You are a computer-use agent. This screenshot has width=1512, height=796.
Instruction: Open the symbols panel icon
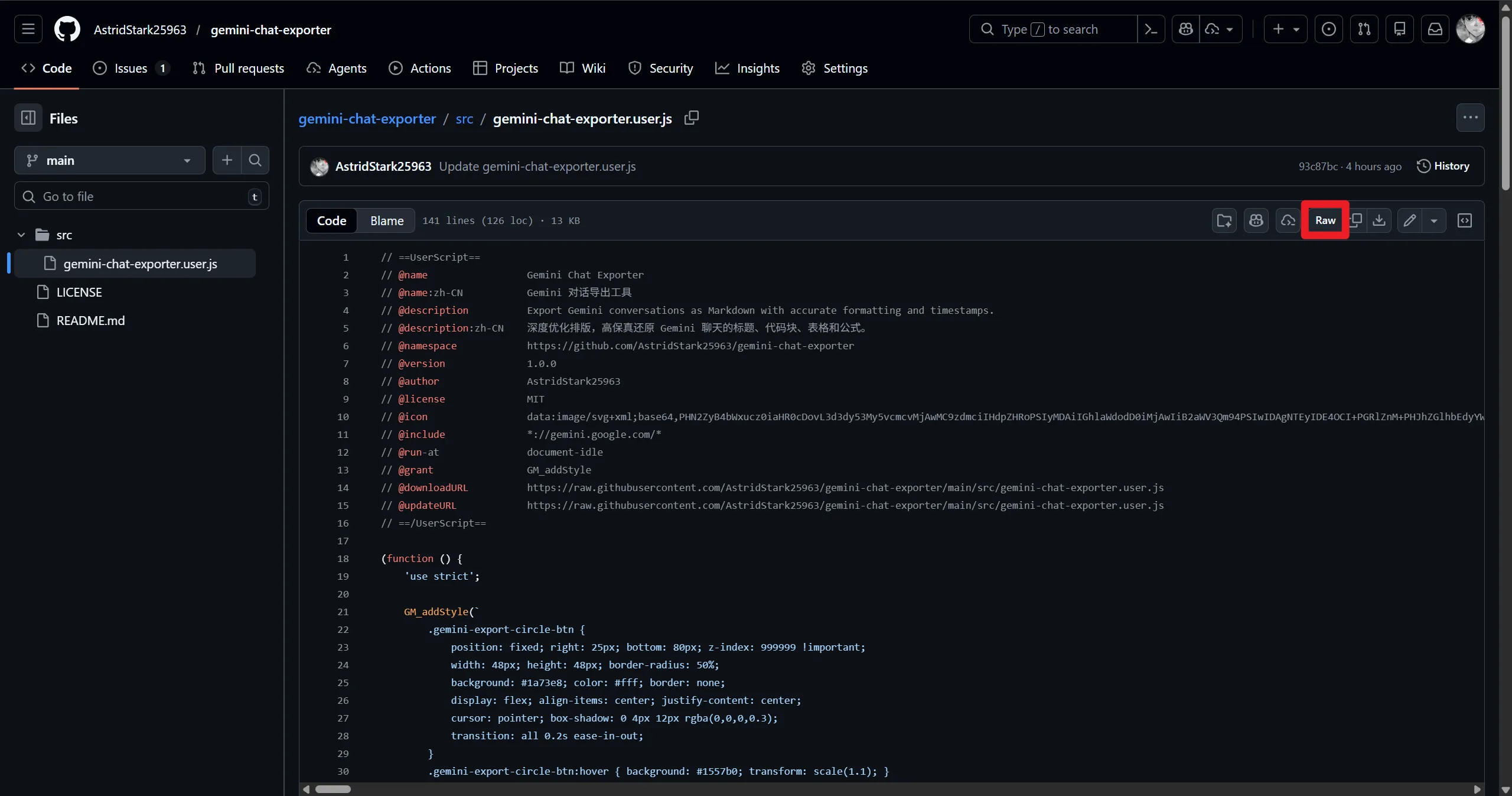pos(1464,220)
